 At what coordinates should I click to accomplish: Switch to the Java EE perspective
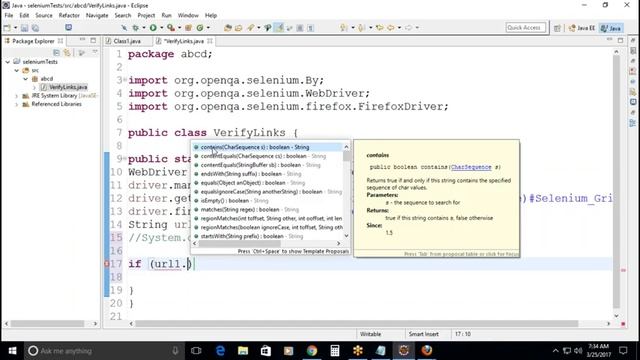click(x=582, y=28)
